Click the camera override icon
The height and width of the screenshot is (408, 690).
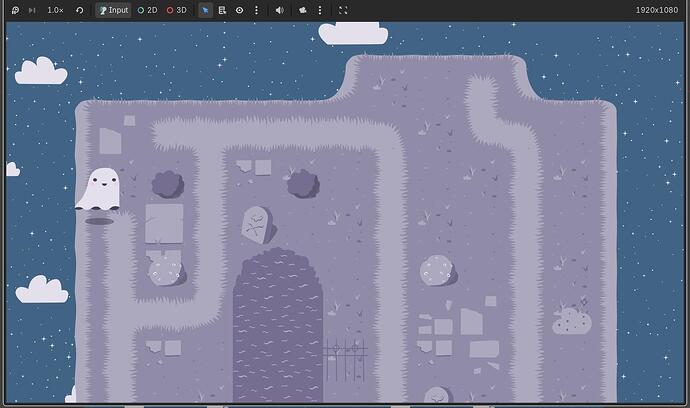coord(303,10)
